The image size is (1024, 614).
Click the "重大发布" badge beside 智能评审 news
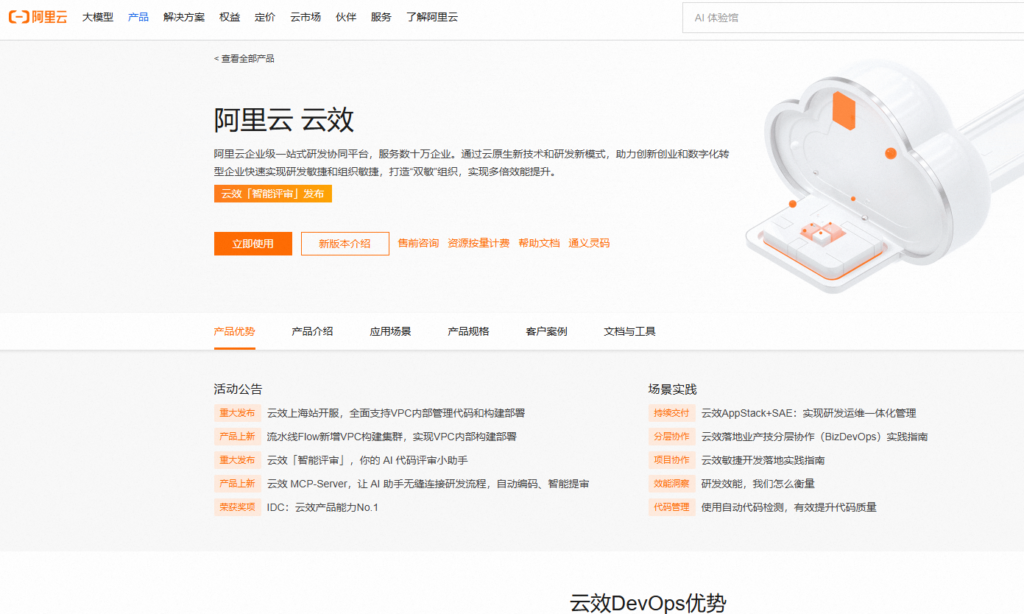[x=237, y=460]
